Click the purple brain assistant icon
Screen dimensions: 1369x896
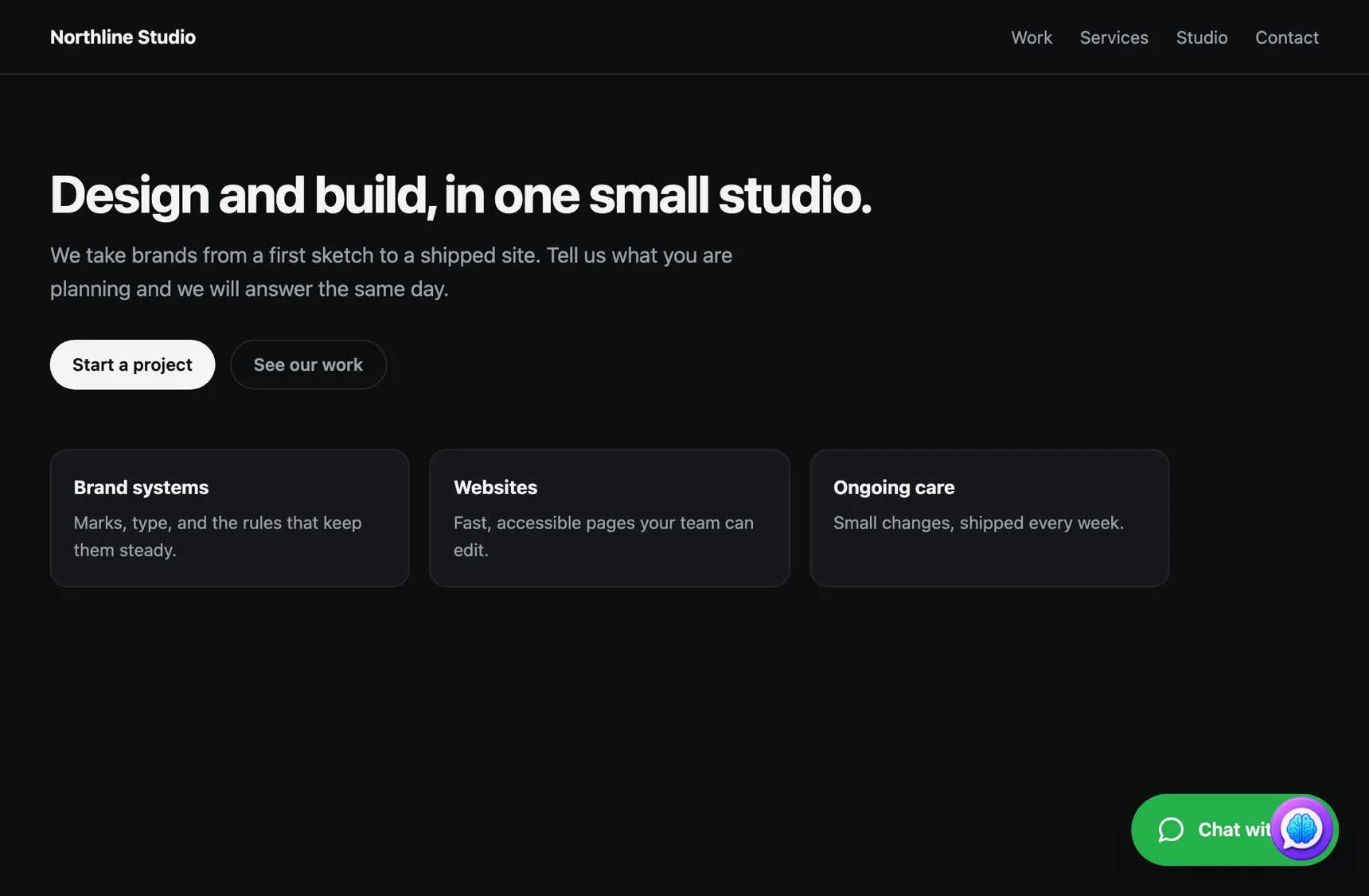pyautogui.click(x=1301, y=829)
